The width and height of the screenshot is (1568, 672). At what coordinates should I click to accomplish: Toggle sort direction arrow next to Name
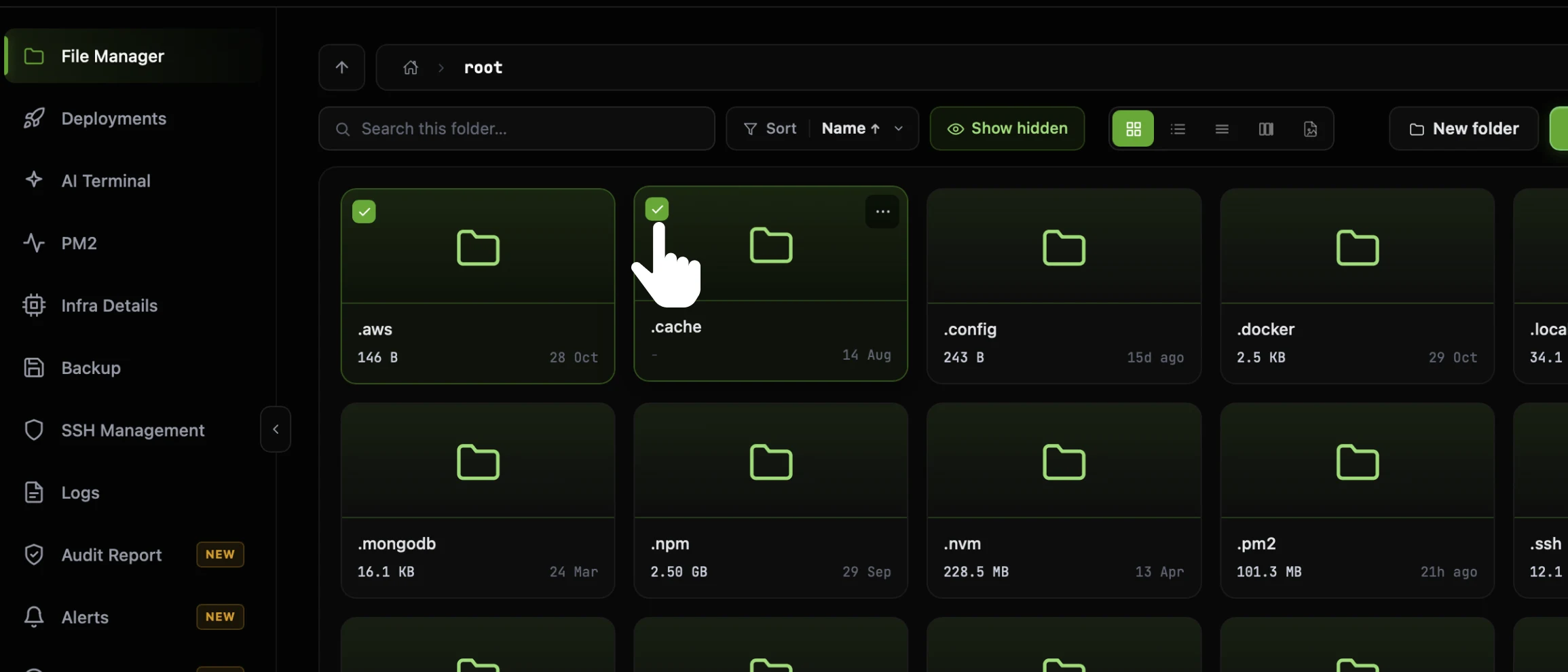point(876,128)
